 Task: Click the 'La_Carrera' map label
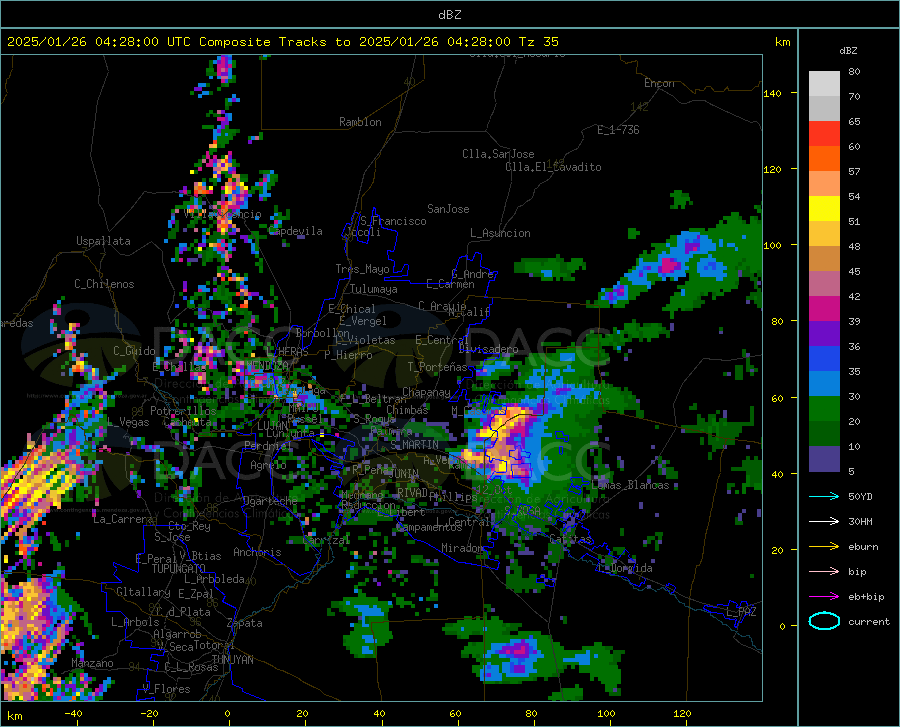(x=123, y=519)
